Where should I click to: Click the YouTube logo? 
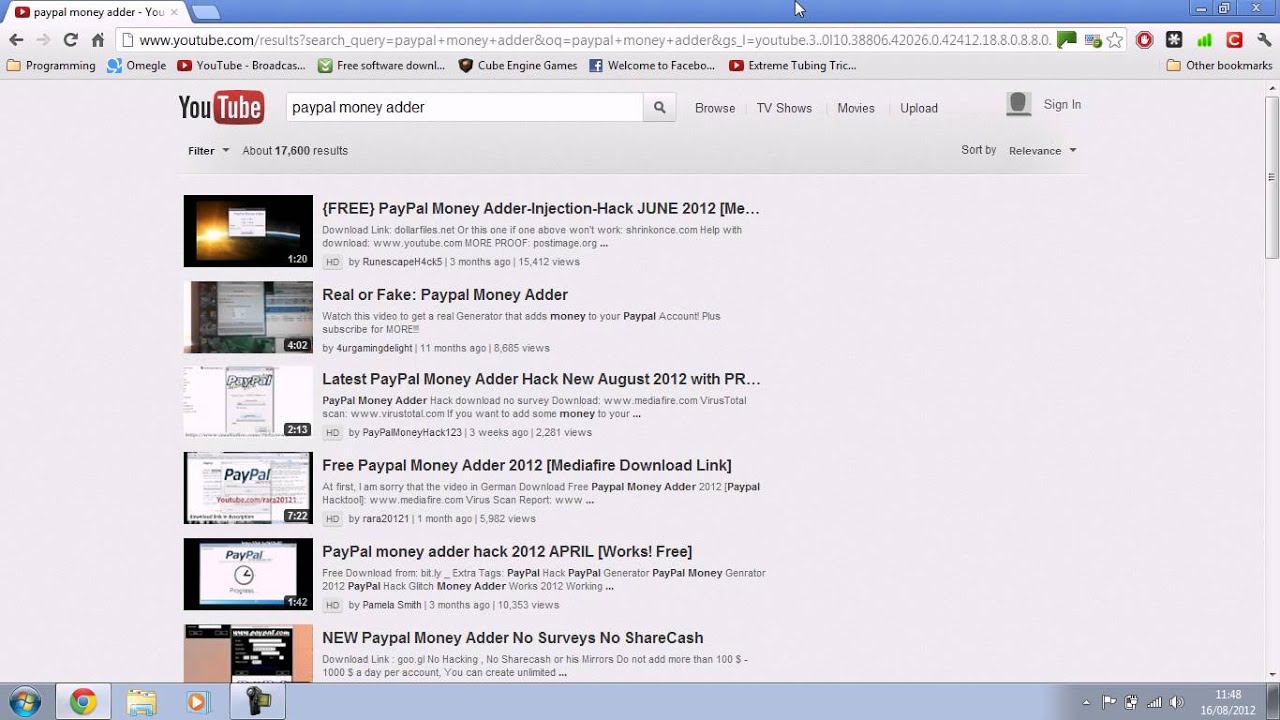pos(221,107)
